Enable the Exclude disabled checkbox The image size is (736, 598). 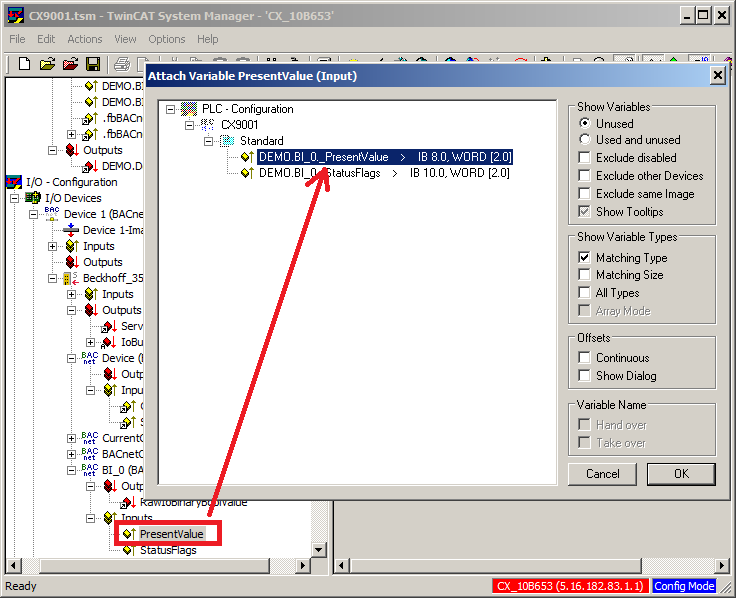click(x=584, y=157)
